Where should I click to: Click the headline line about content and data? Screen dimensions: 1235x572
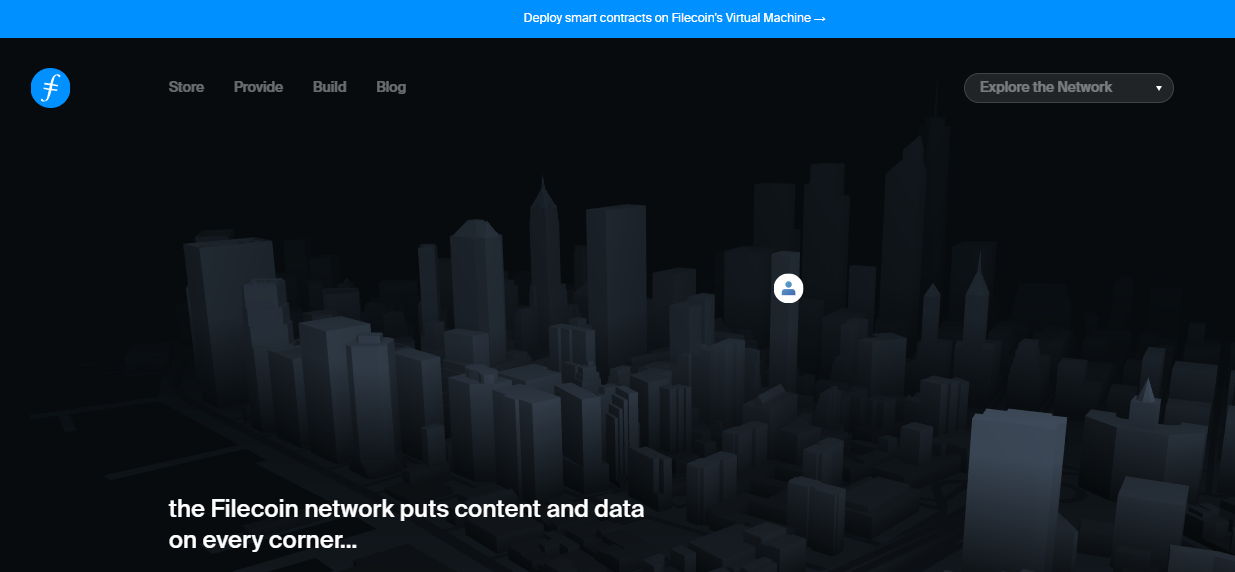click(406, 508)
